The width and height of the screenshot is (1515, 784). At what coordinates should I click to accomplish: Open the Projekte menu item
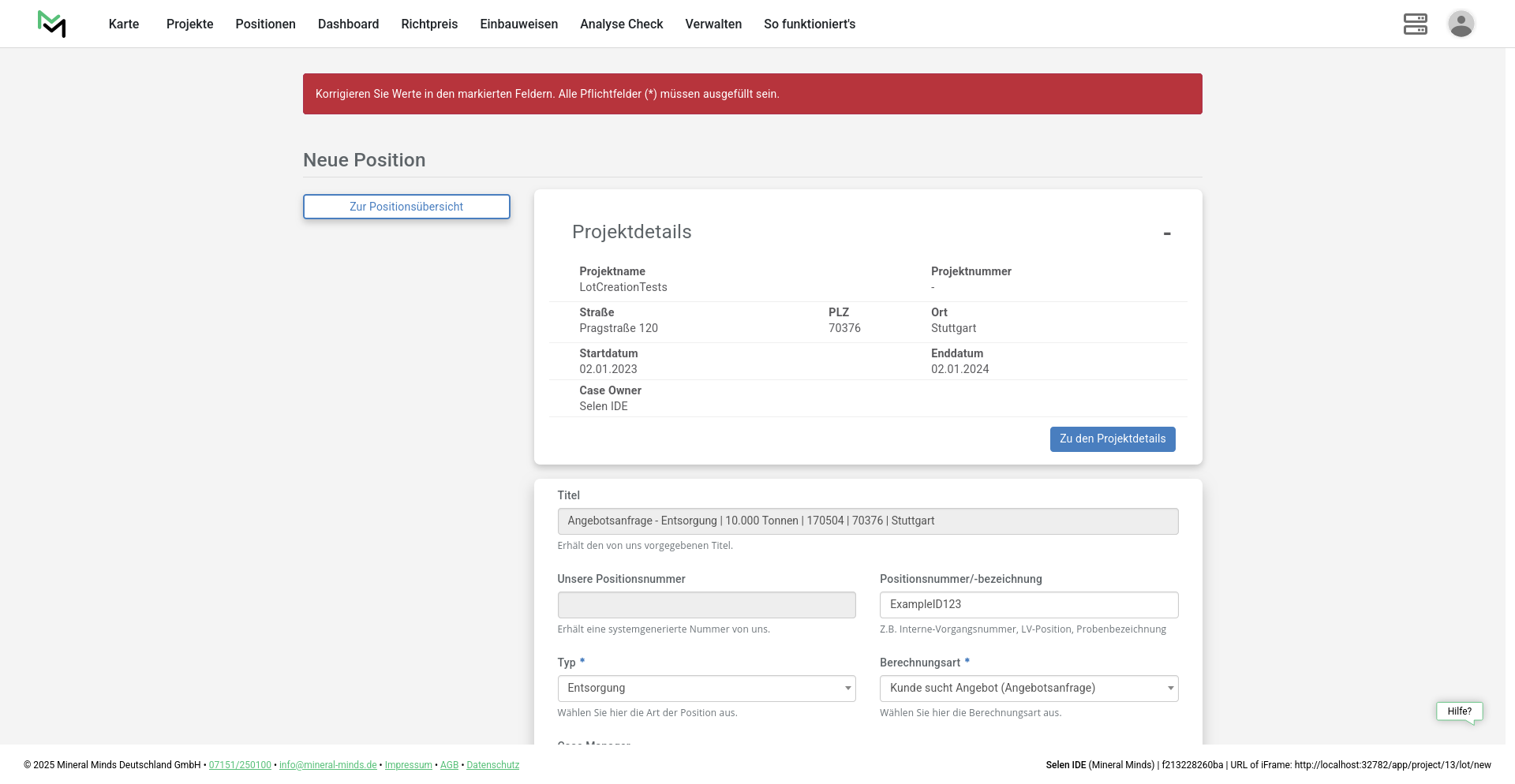pyautogui.click(x=189, y=24)
